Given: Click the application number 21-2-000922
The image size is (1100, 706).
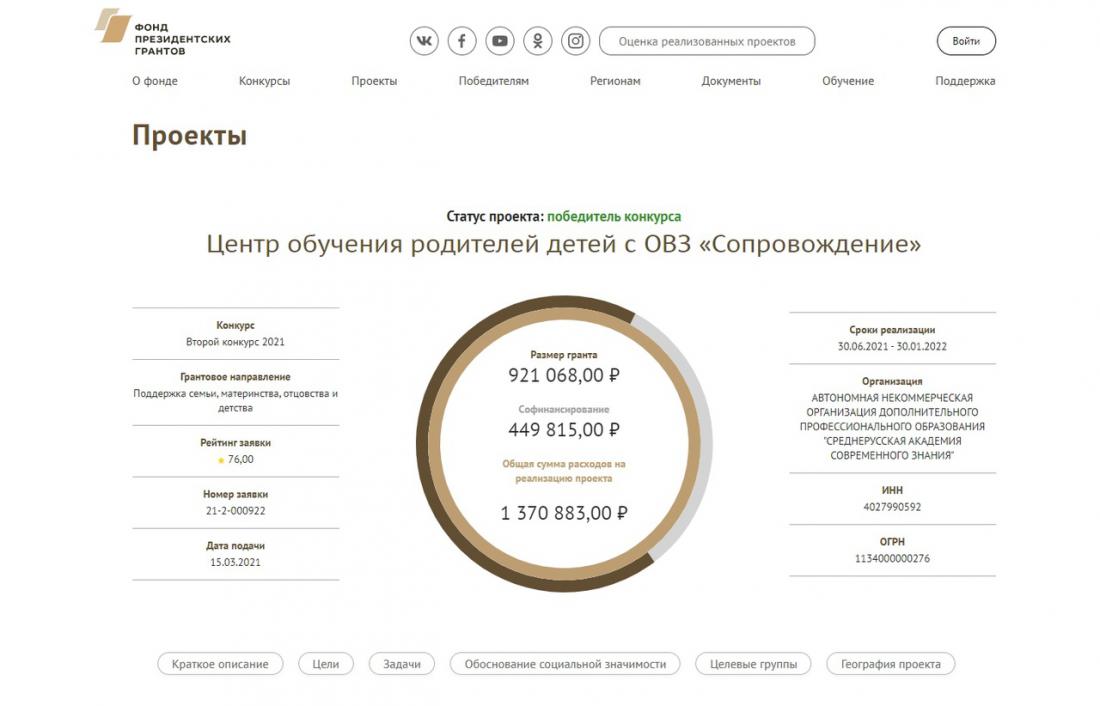Looking at the screenshot, I should pyautogui.click(x=235, y=511).
